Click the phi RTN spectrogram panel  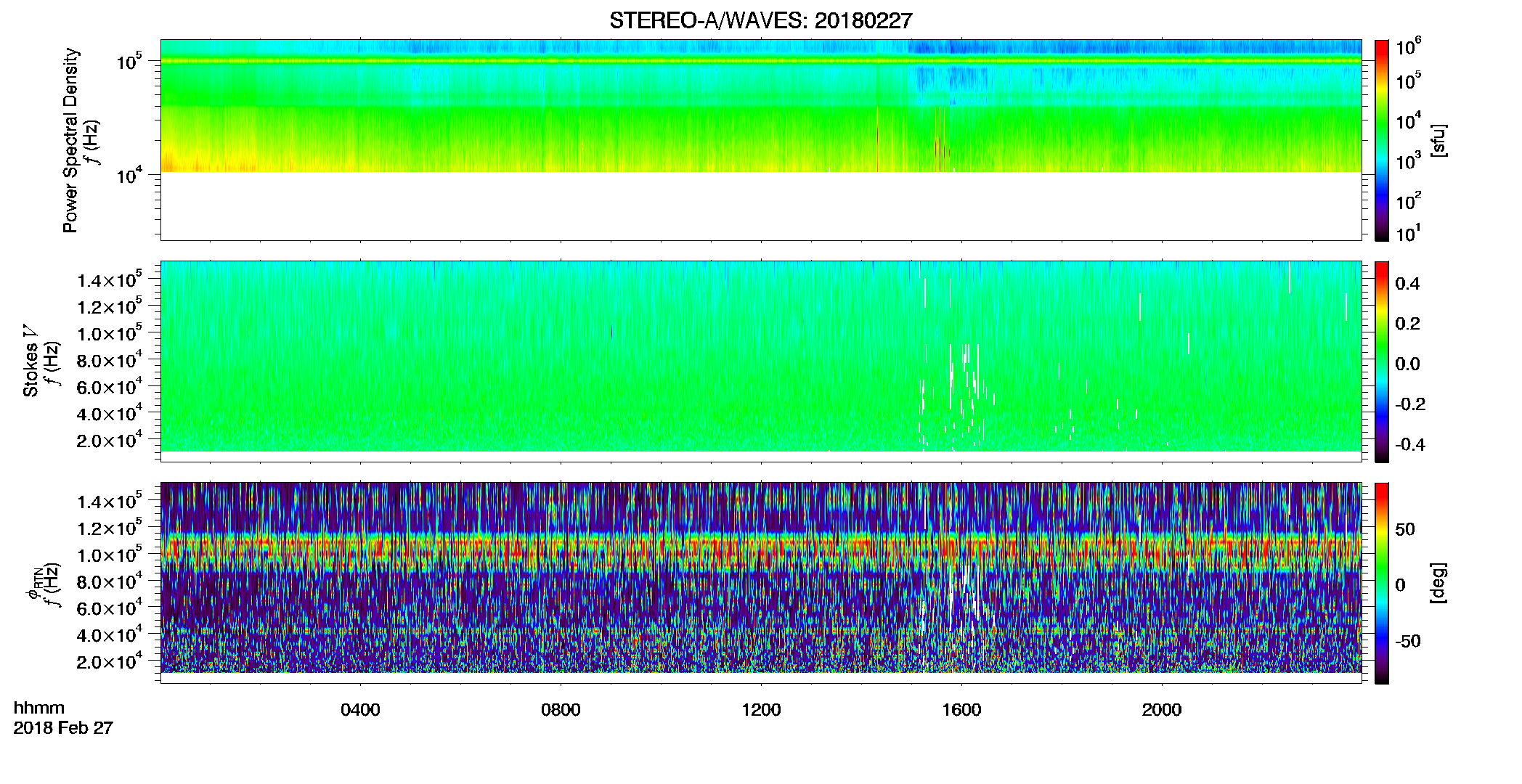point(761,582)
